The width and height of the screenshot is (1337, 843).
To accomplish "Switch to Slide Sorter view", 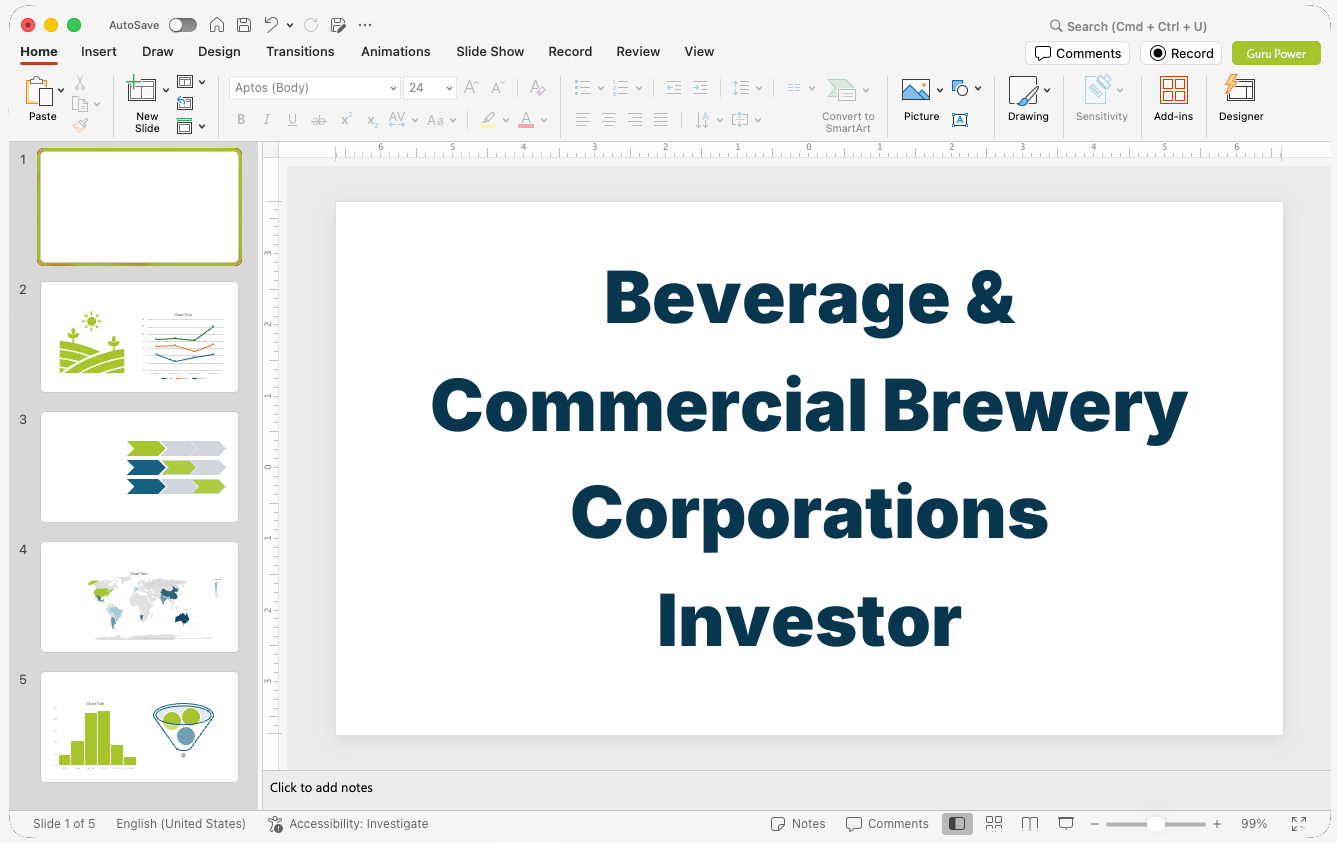I will (994, 823).
